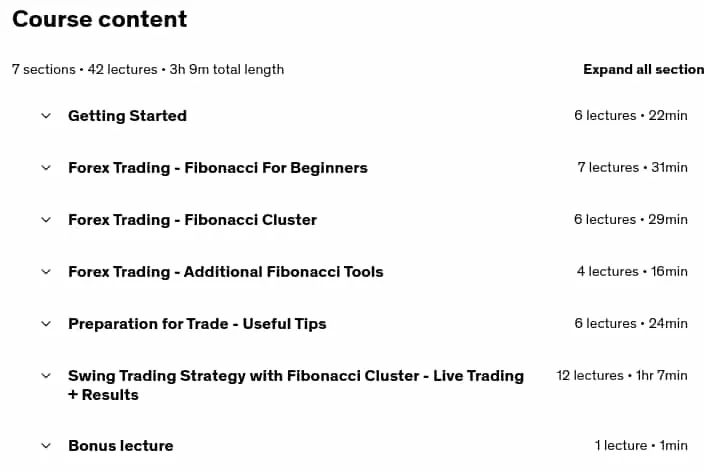Open Forex Trading - Fibonacci Cluster title
Viewport: 705px width, 472px height.
coord(192,220)
